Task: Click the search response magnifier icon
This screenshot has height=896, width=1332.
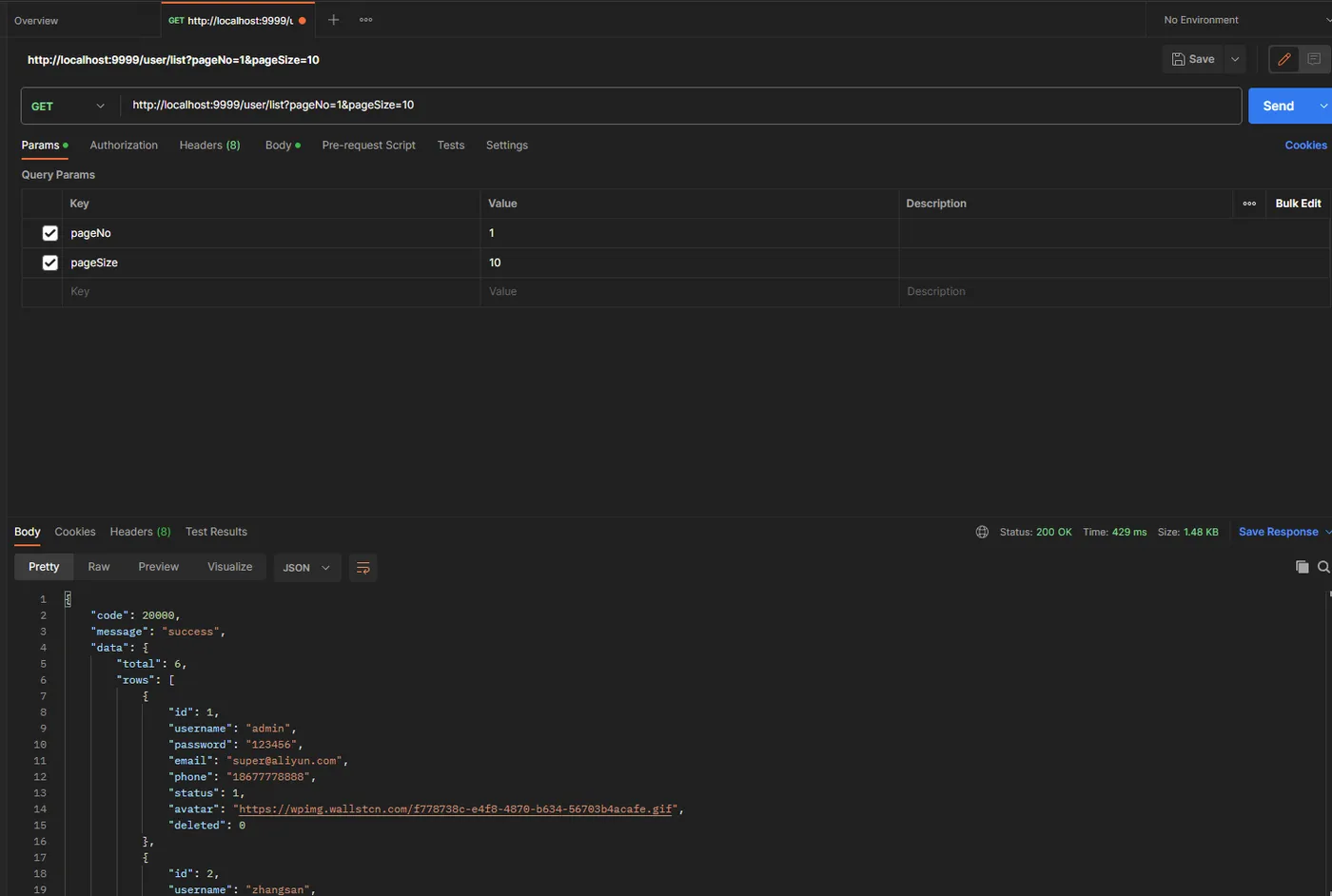Action: pos(1323,567)
